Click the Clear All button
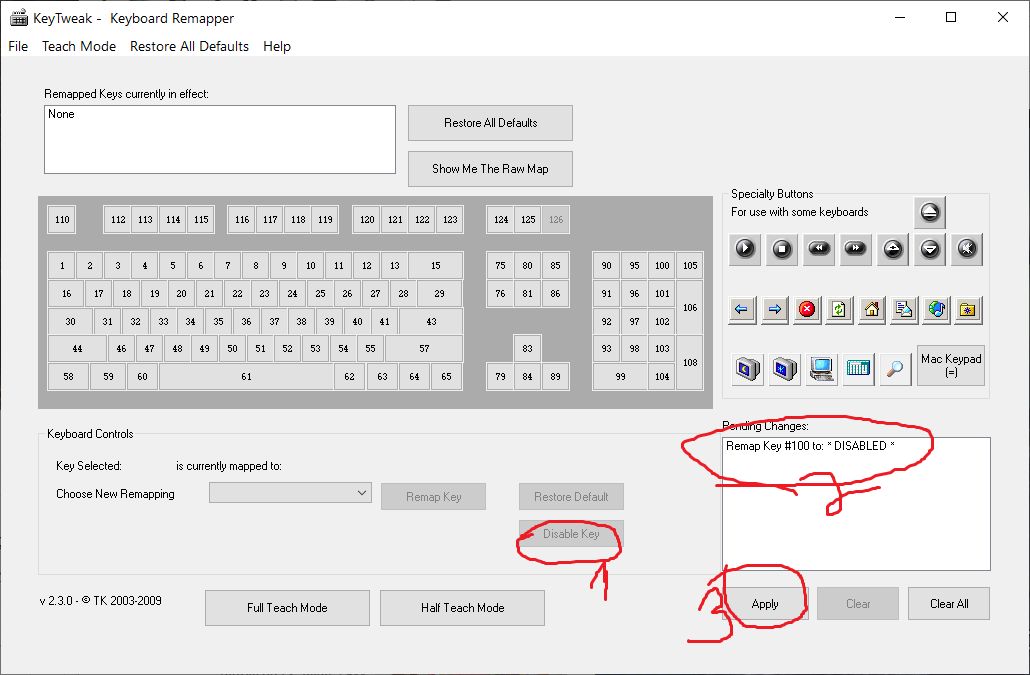The image size is (1030, 675). coord(949,604)
